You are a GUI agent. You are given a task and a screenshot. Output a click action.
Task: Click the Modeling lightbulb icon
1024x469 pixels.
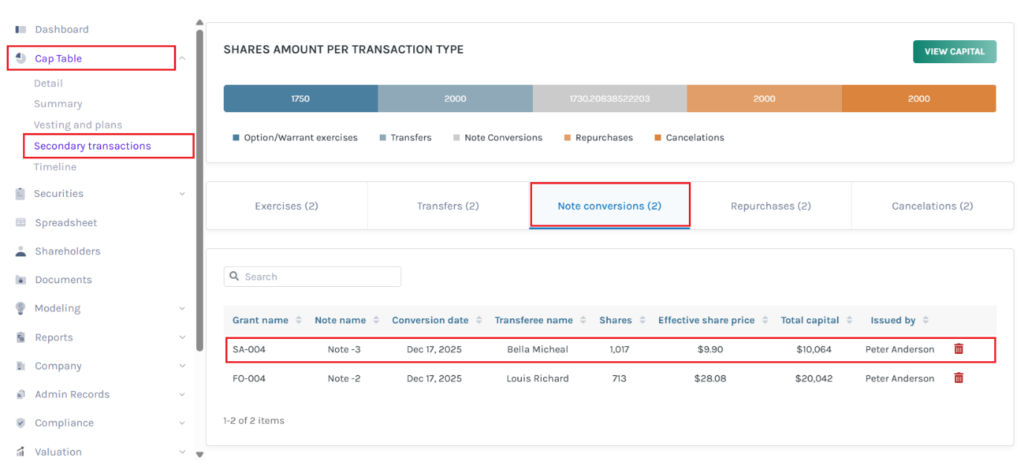(21, 308)
